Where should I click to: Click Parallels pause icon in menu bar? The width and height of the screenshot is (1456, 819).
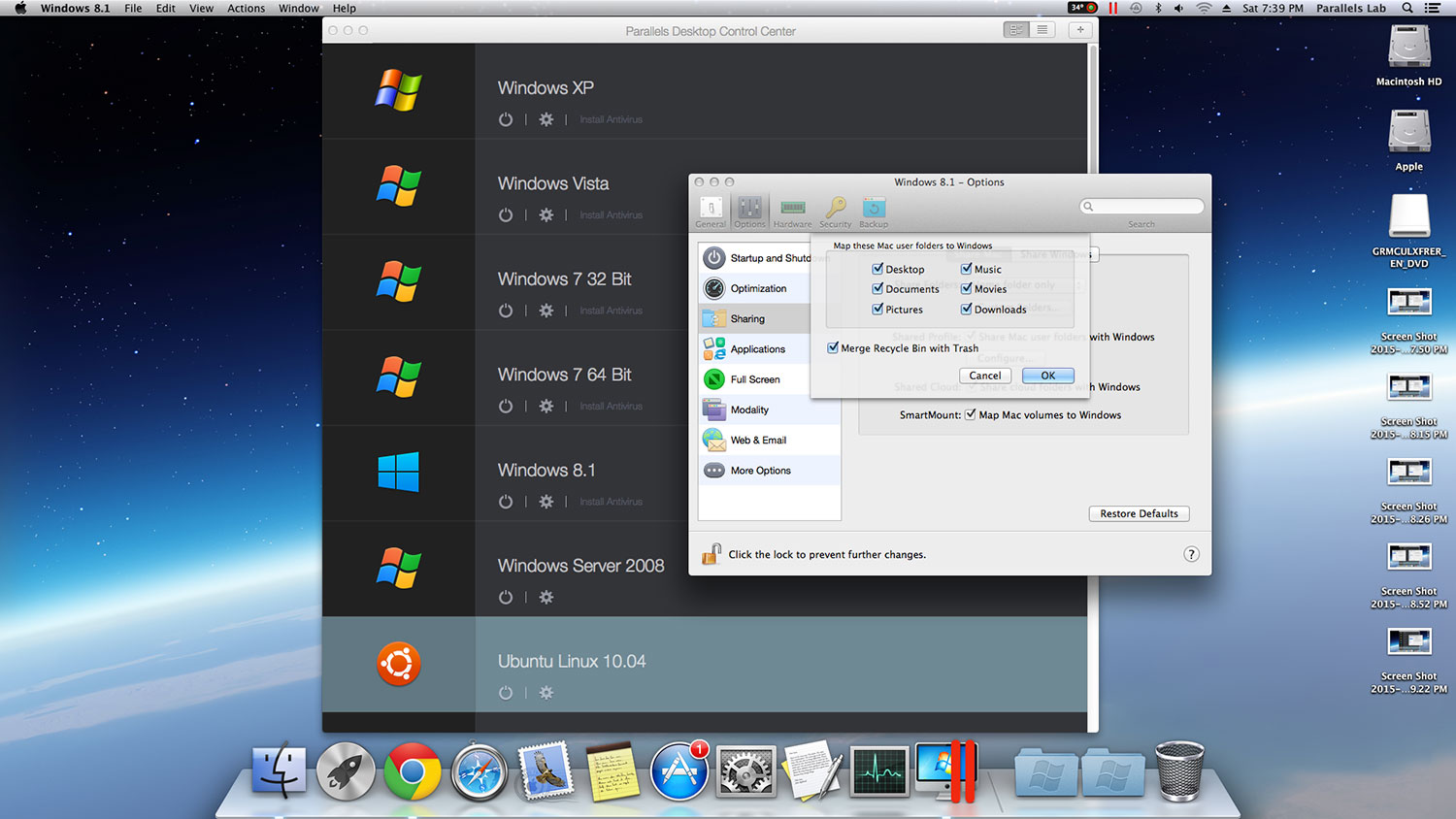(x=1112, y=8)
